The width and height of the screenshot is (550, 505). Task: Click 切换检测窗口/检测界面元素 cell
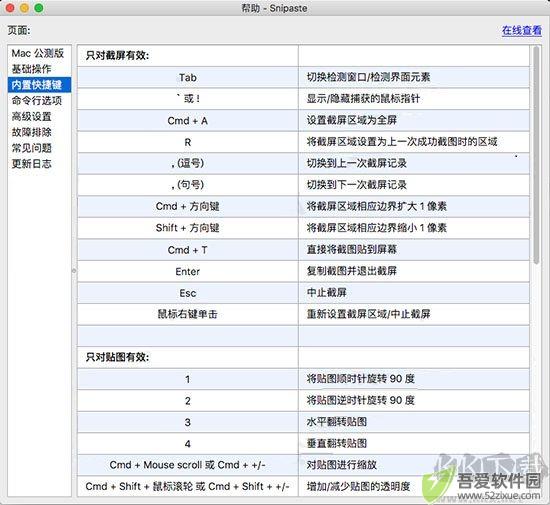click(x=414, y=78)
